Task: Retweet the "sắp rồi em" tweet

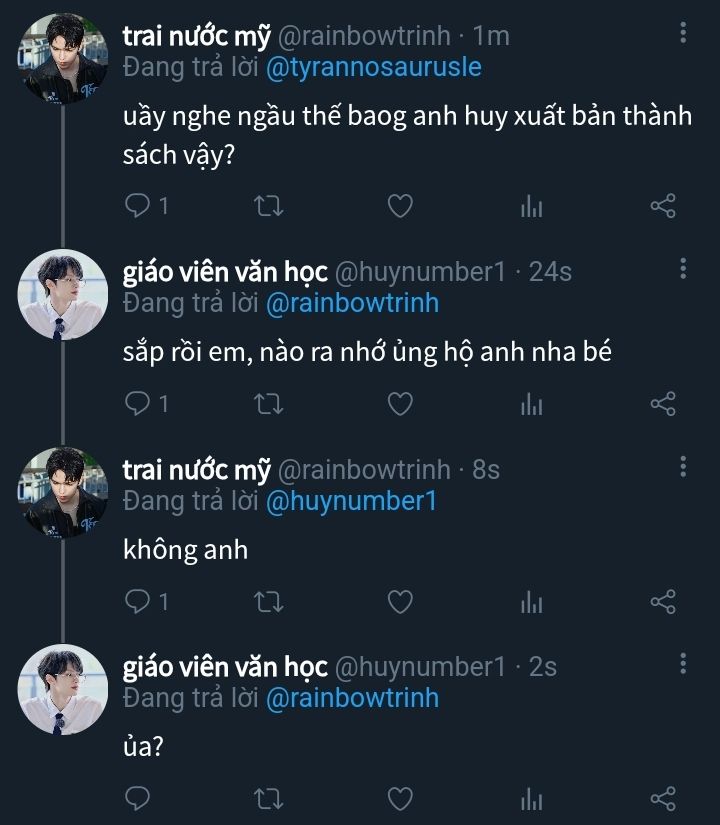Action: click(x=269, y=403)
